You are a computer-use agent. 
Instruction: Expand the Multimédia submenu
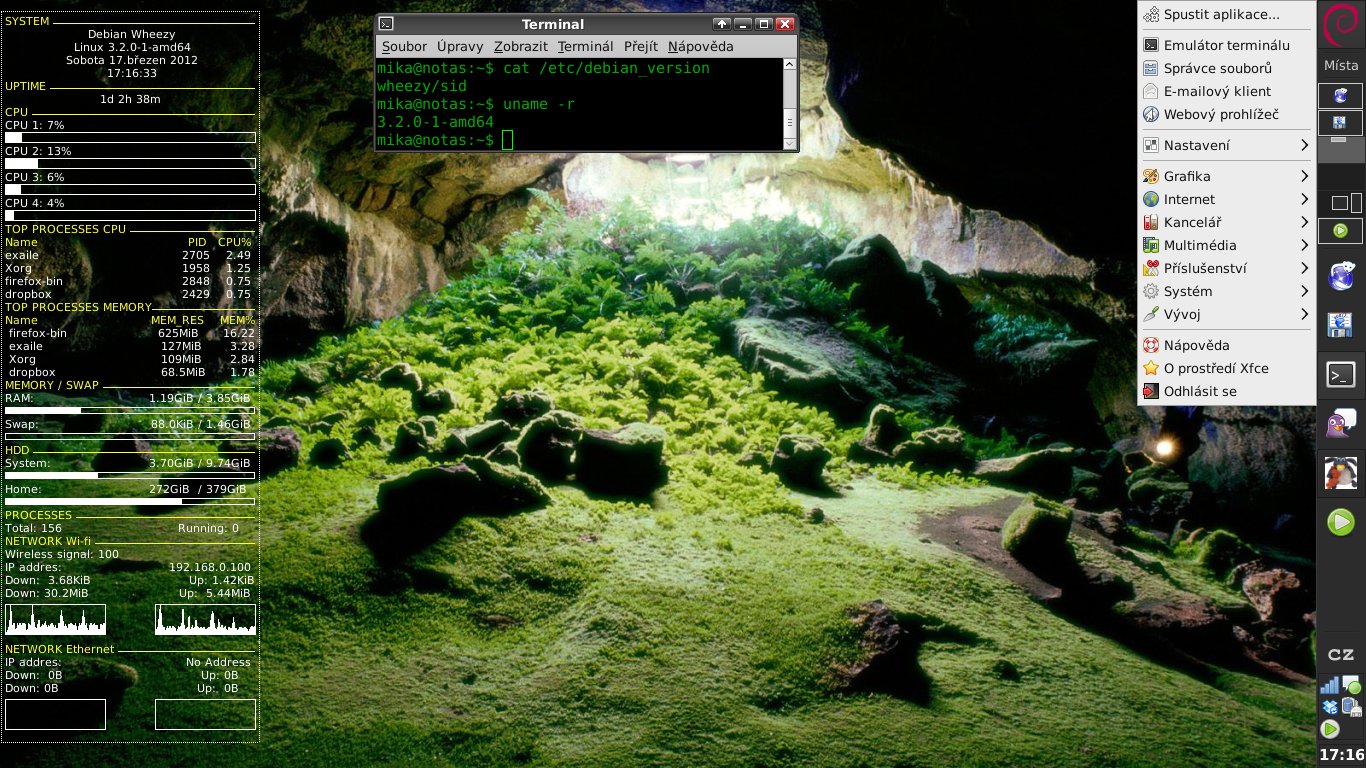(x=1226, y=245)
